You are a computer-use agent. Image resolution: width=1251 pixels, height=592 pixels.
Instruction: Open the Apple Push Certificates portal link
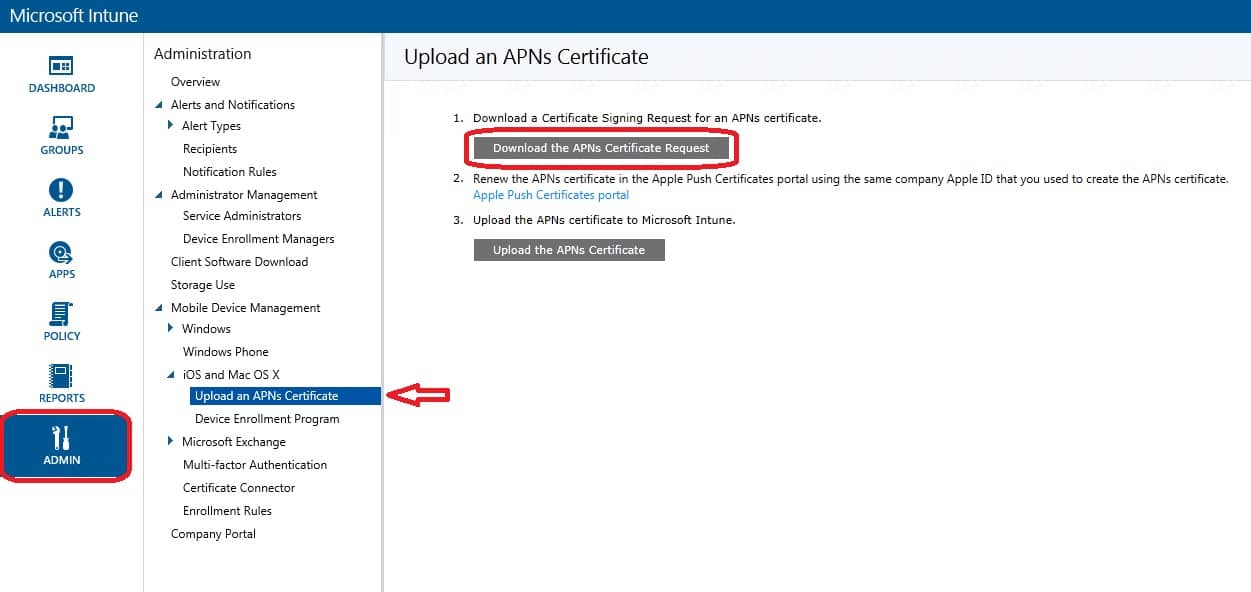coord(551,195)
